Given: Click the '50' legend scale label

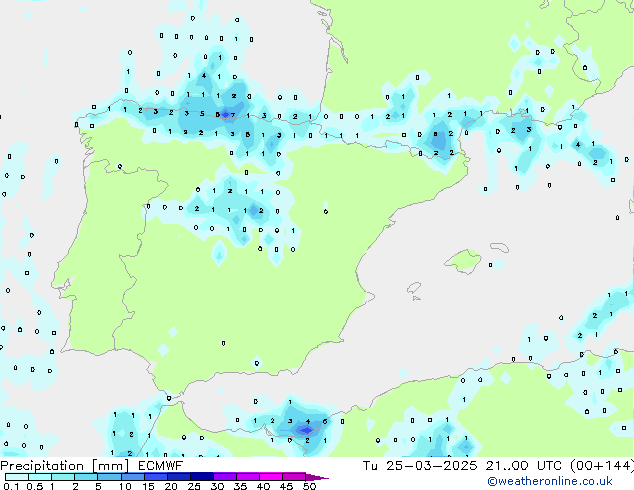Looking at the screenshot, I should click(309, 486).
